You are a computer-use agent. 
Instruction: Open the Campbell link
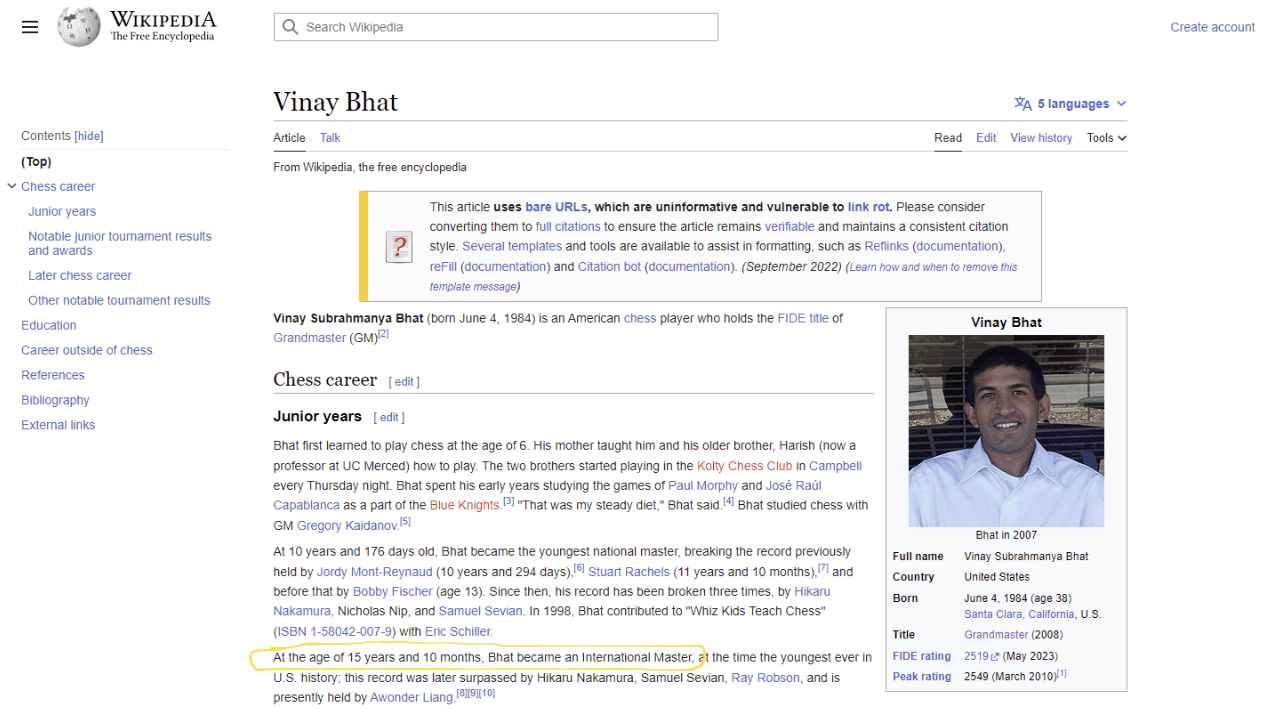point(835,466)
